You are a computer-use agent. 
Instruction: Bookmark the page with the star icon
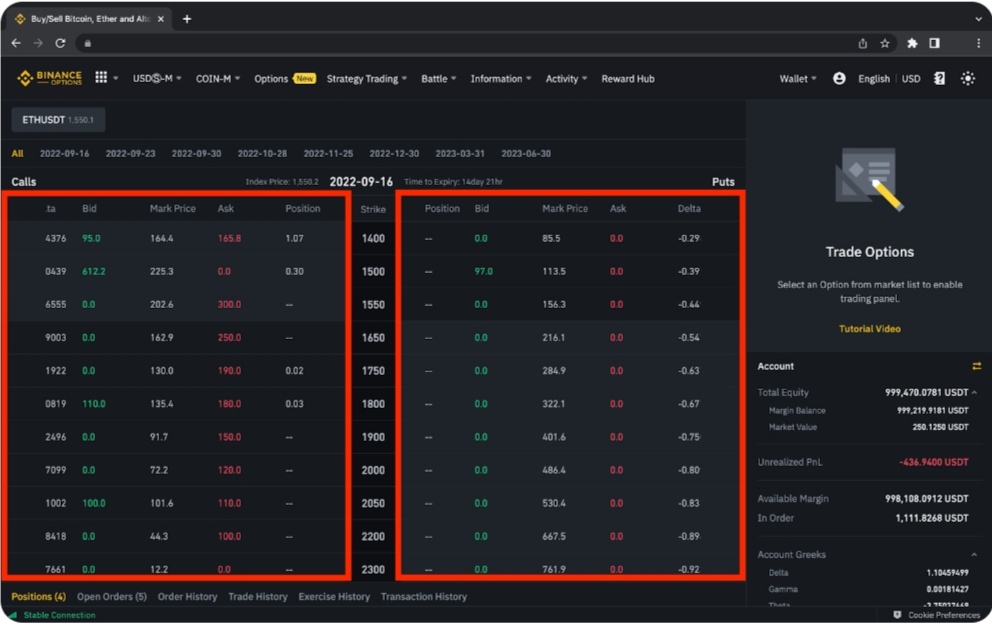[x=885, y=43]
